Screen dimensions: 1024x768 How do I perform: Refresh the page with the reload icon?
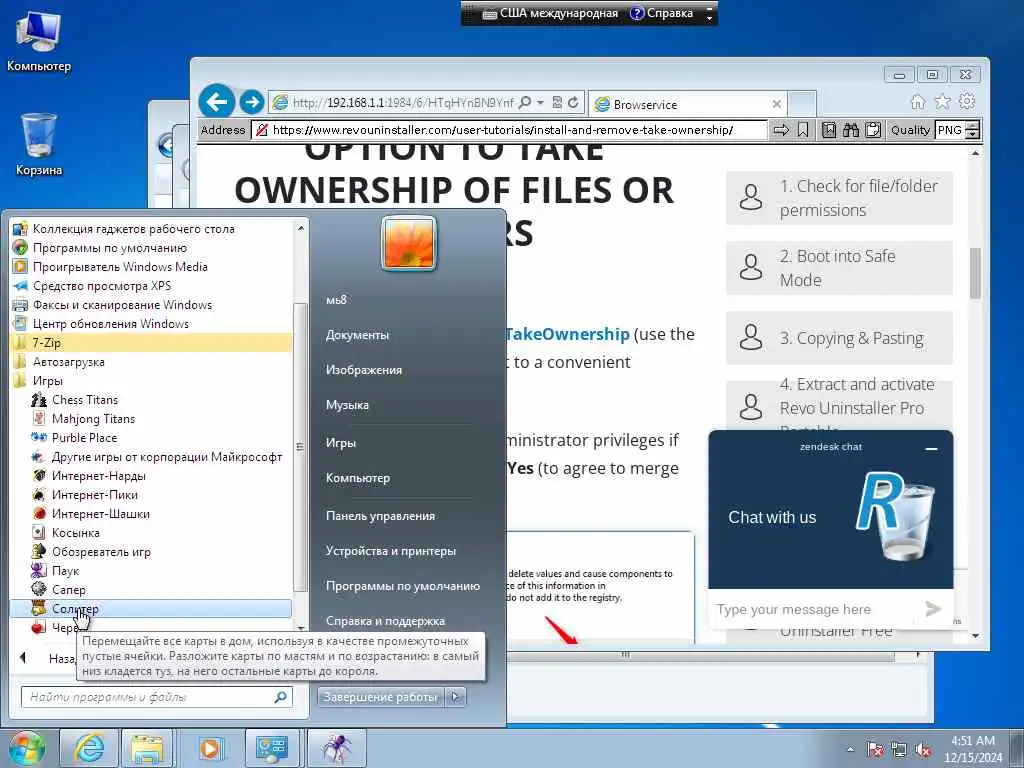tap(573, 103)
